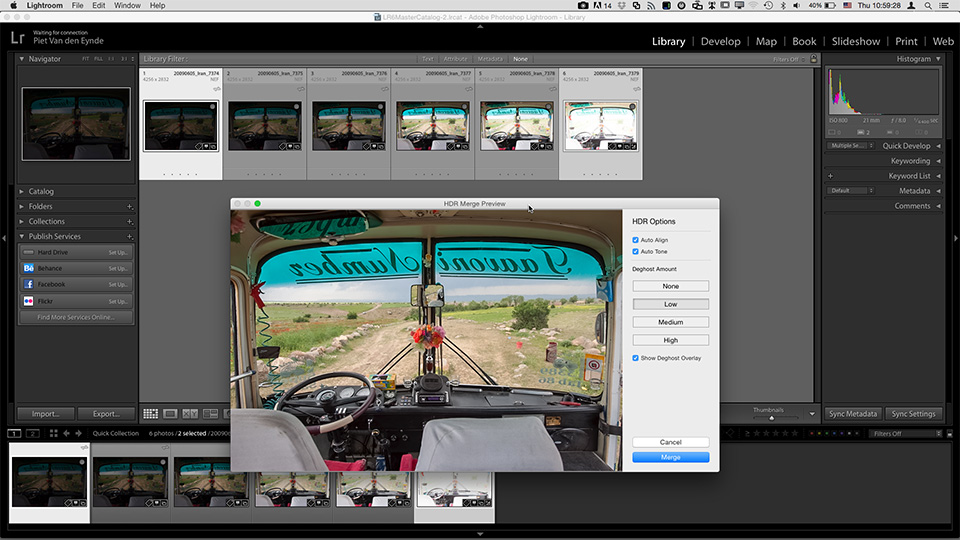Collapse the Navigator panel
Screen dimensions: 960x540
[x=21, y=59]
